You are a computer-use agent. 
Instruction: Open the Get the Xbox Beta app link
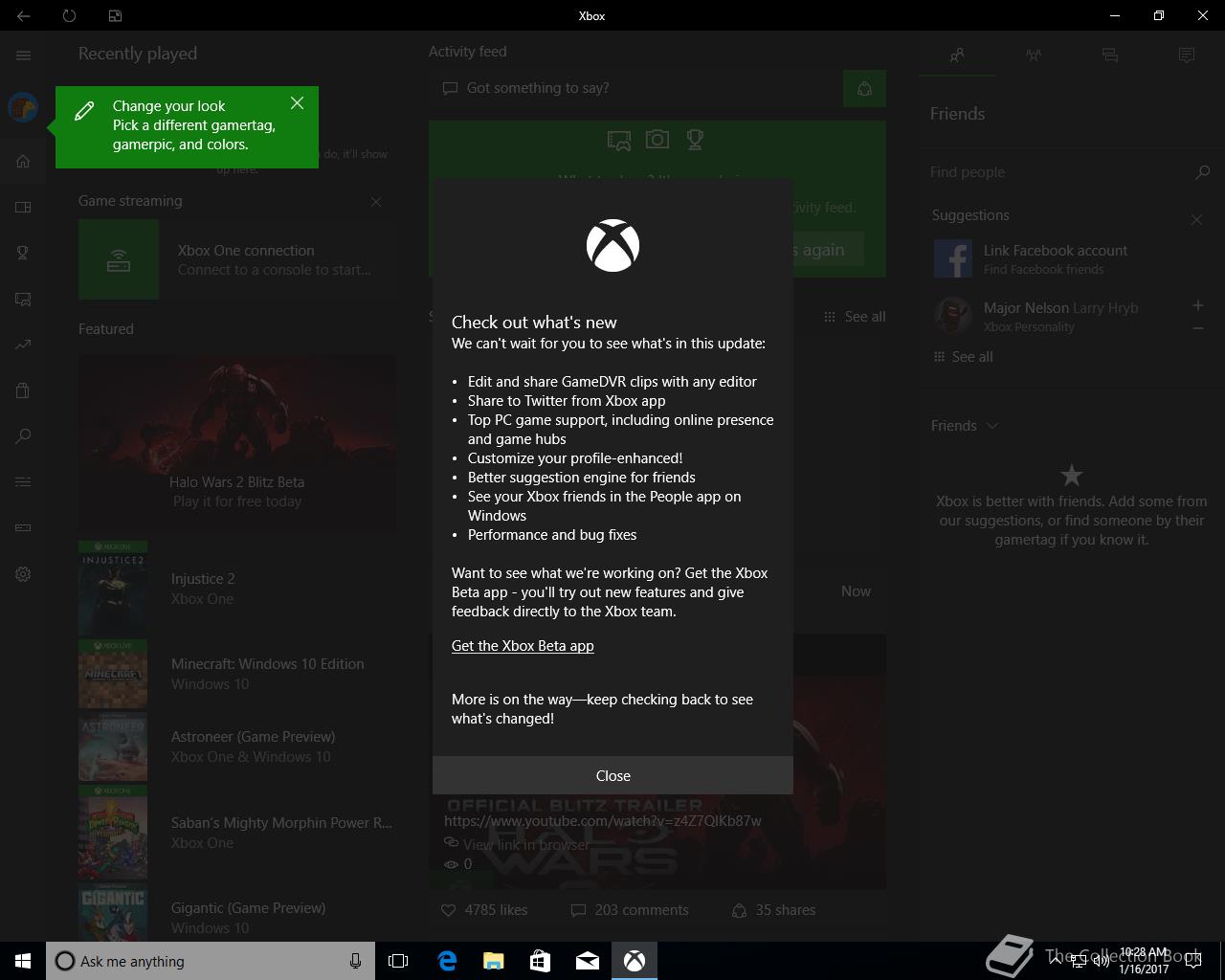coord(523,646)
